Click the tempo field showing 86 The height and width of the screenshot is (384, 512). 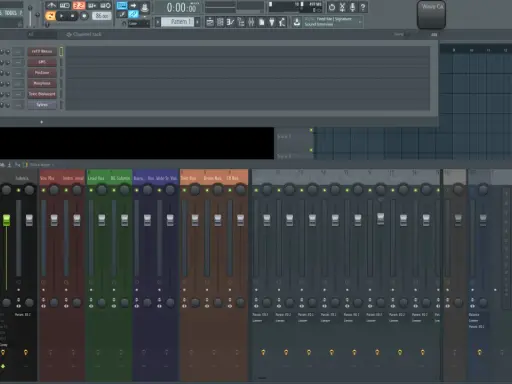(x=102, y=16)
